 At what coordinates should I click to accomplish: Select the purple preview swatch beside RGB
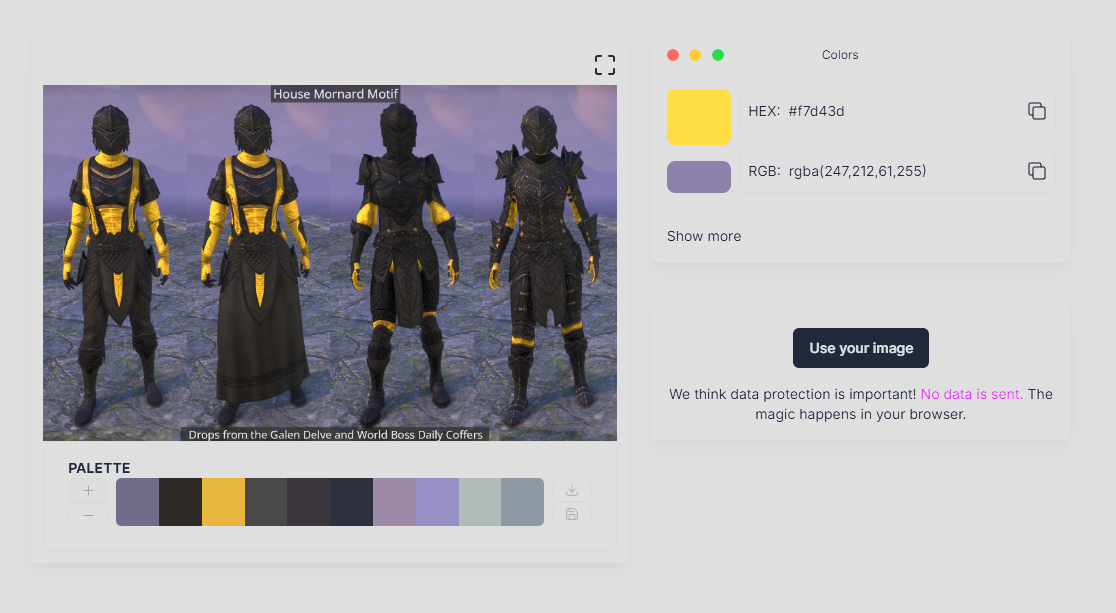click(x=699, y=177)
